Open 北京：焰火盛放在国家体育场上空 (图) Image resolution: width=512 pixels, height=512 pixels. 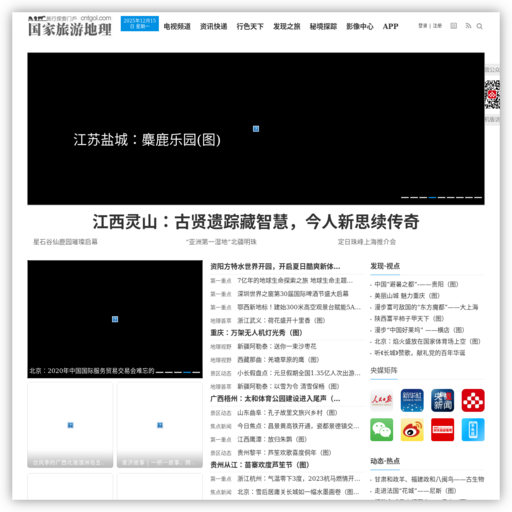[427, 341]
